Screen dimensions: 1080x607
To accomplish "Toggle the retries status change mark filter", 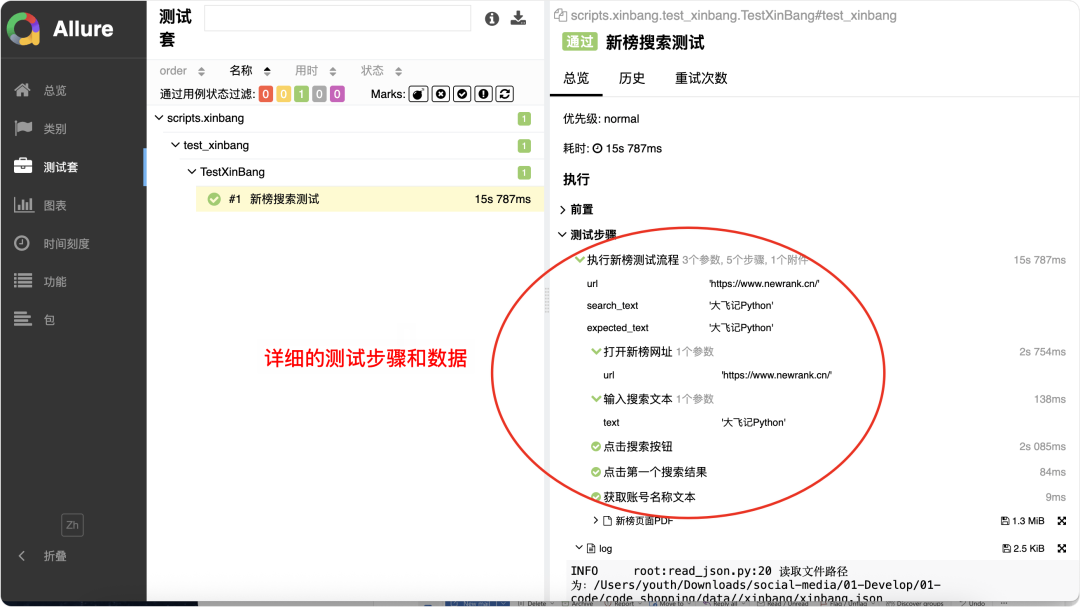I will pyautogui.click(x=505, y=94).
